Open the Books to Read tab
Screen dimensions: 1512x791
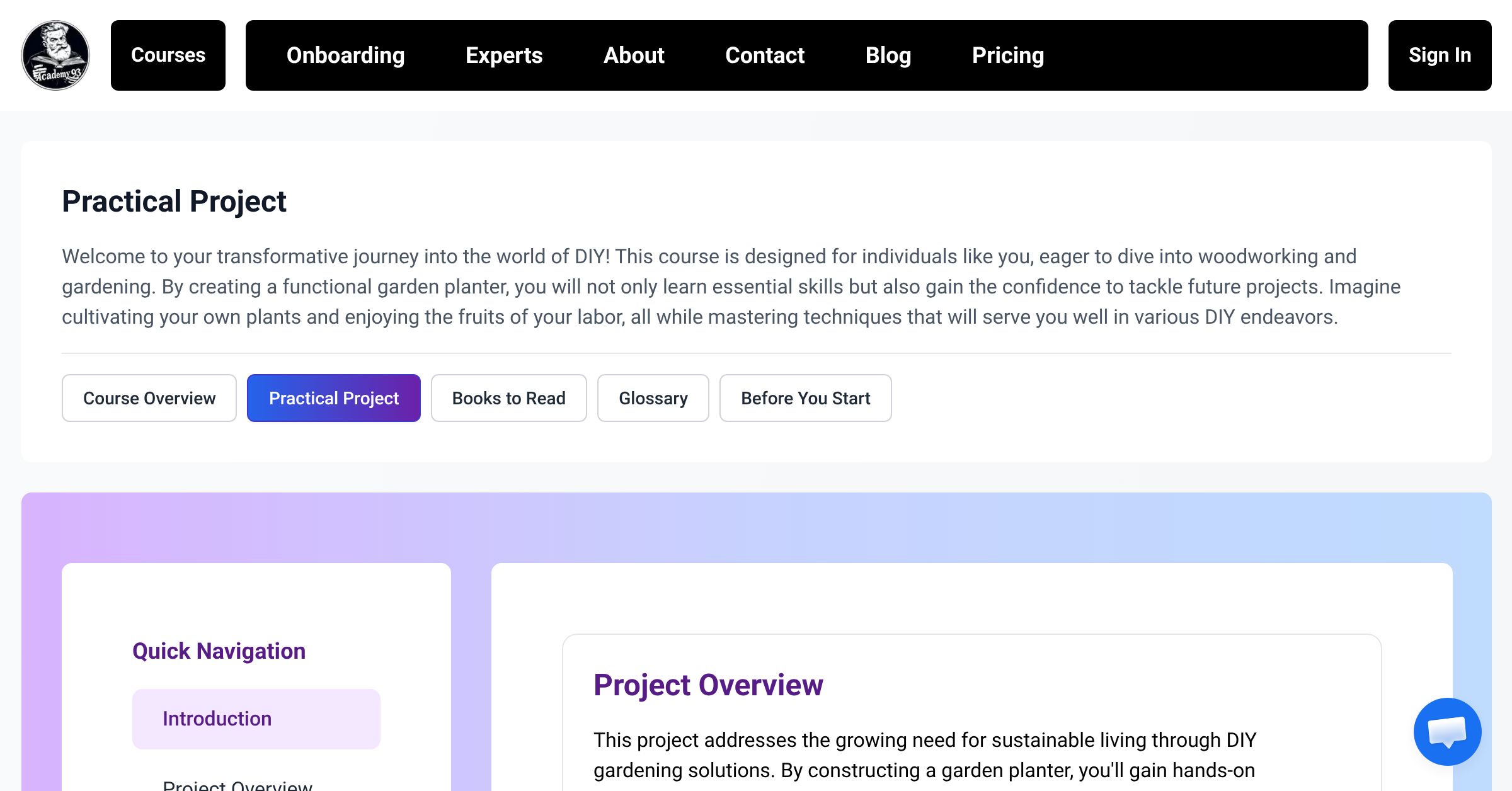(509, 398)
